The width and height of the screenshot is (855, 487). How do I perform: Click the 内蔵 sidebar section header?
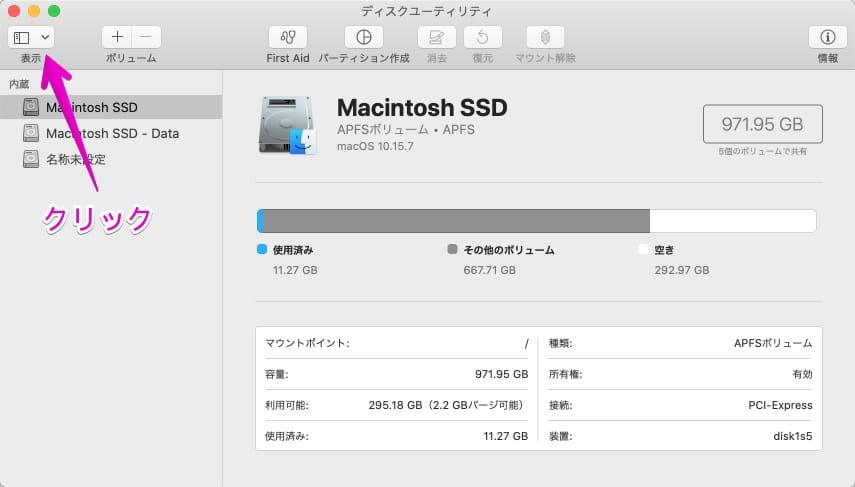[19, 84]
